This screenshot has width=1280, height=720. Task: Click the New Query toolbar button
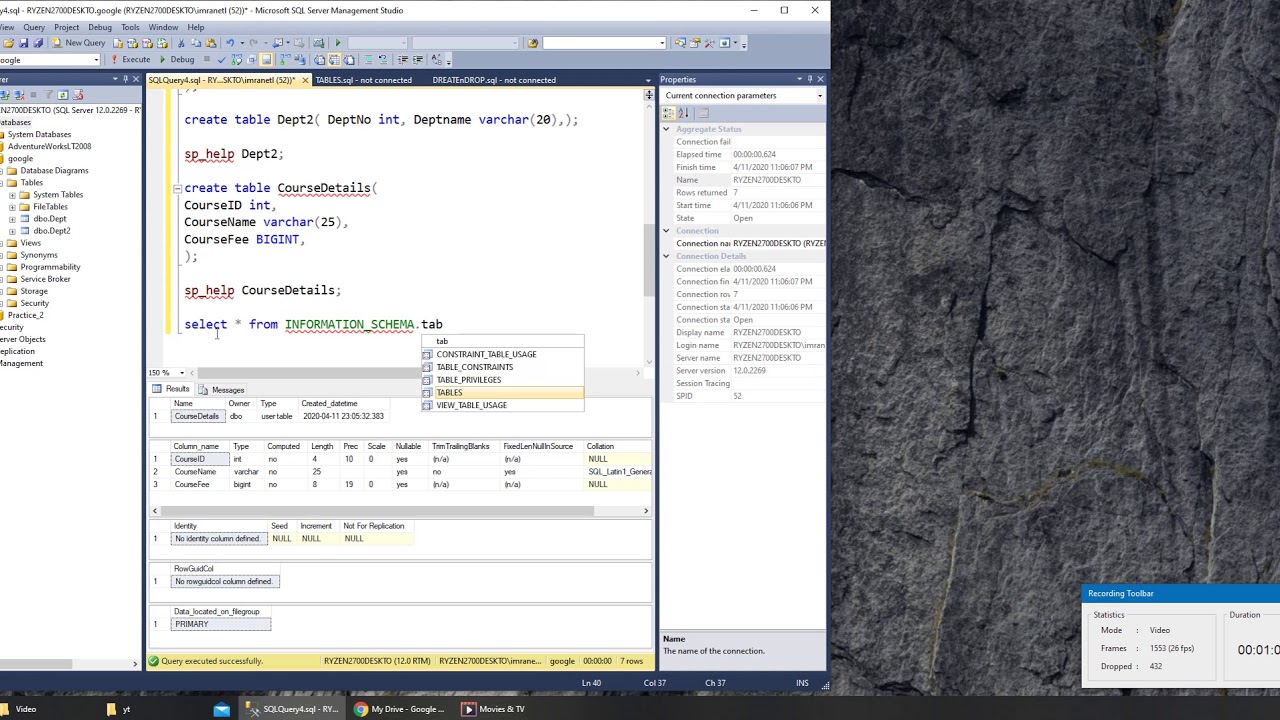pos(79,43)
